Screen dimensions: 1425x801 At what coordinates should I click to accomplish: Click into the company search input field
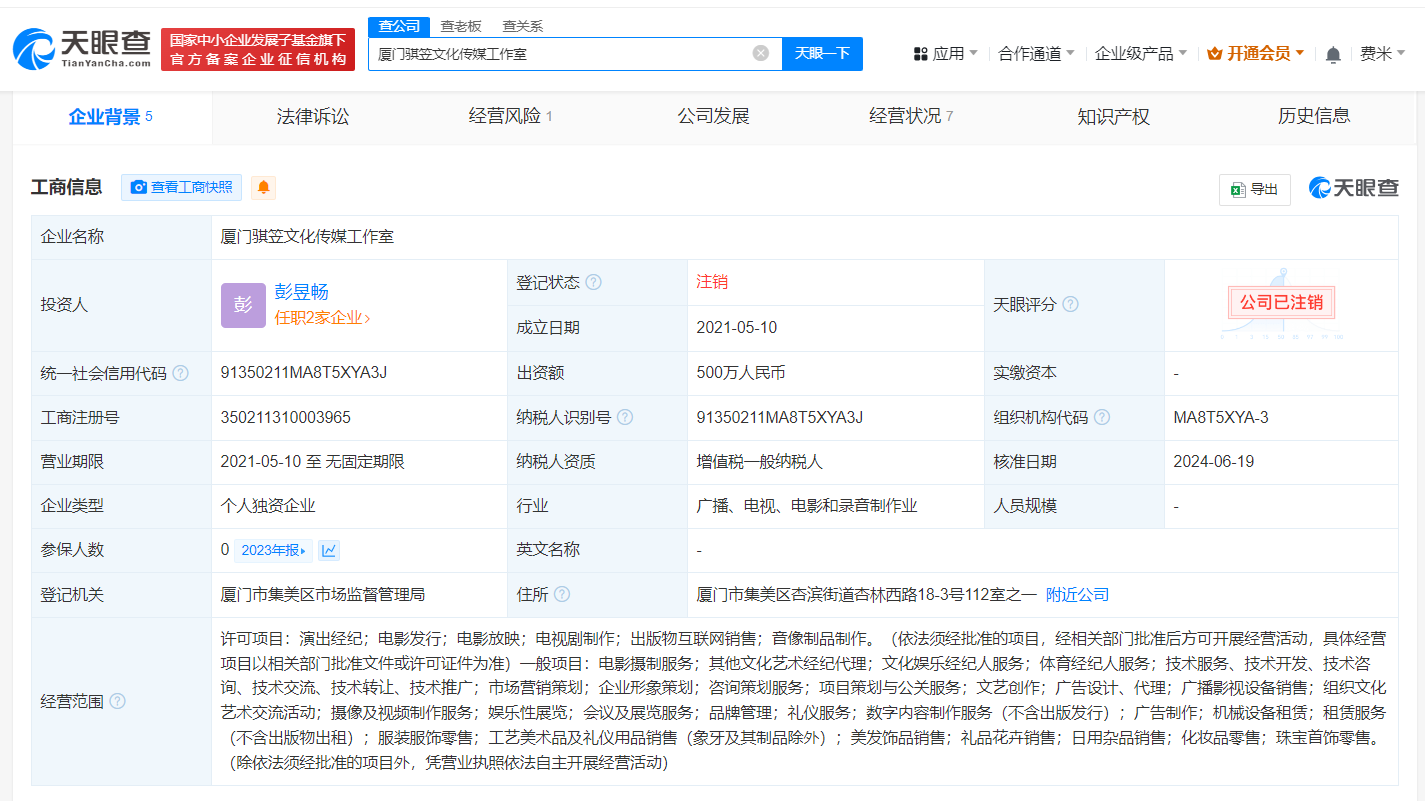tap(560, 54)
